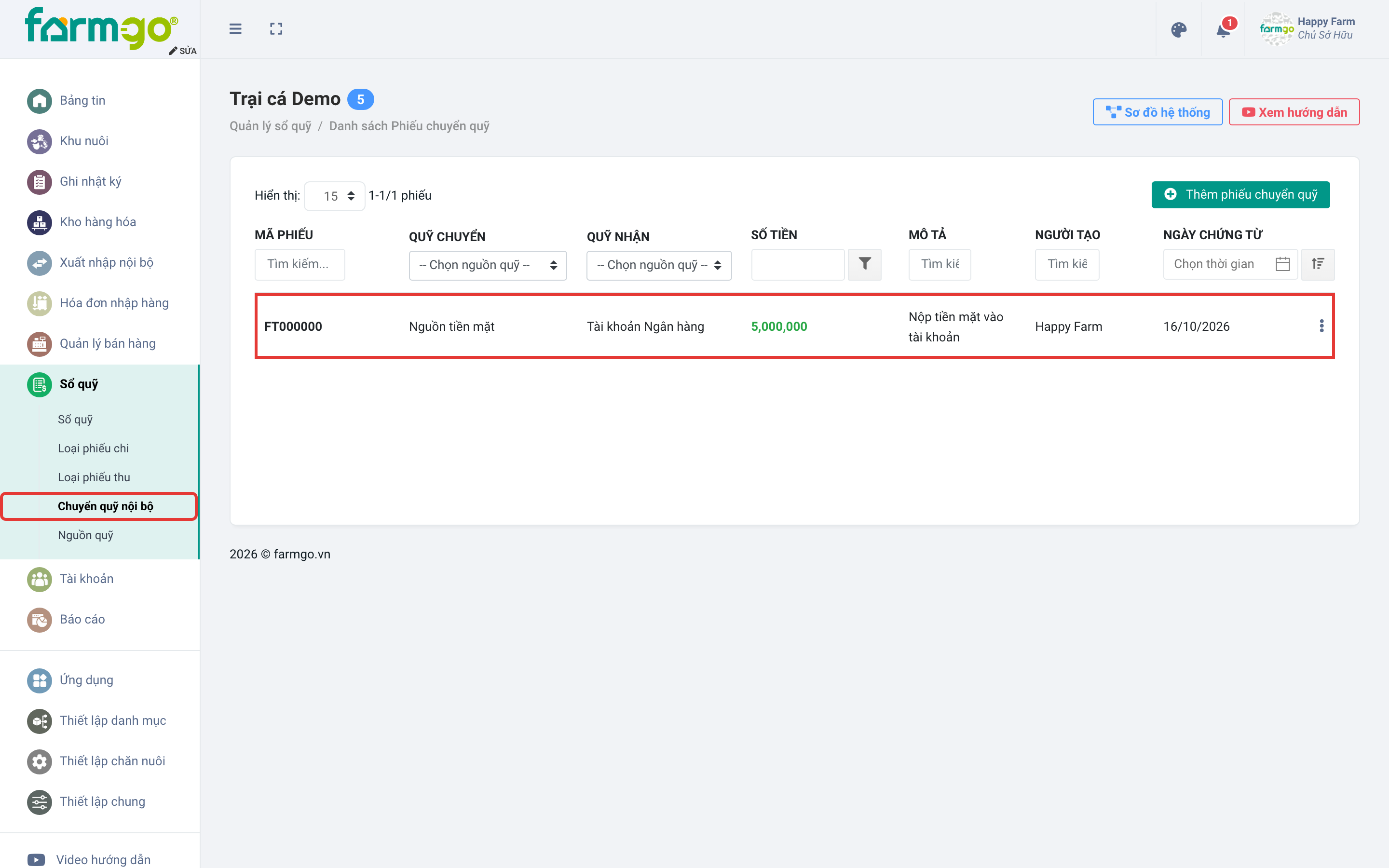Viewport: 1389px width, 868px height.
Task: Open Thiết lập chăn nuôi gear icon
Action: click(x=40, y=761)
